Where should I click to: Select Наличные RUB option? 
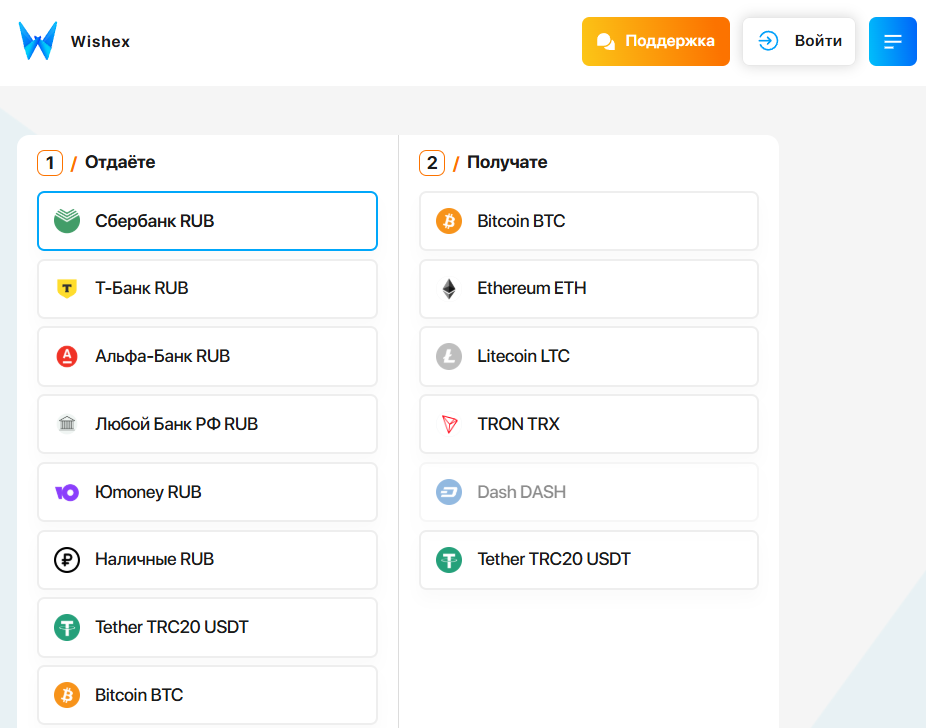[x=207, y=559]
